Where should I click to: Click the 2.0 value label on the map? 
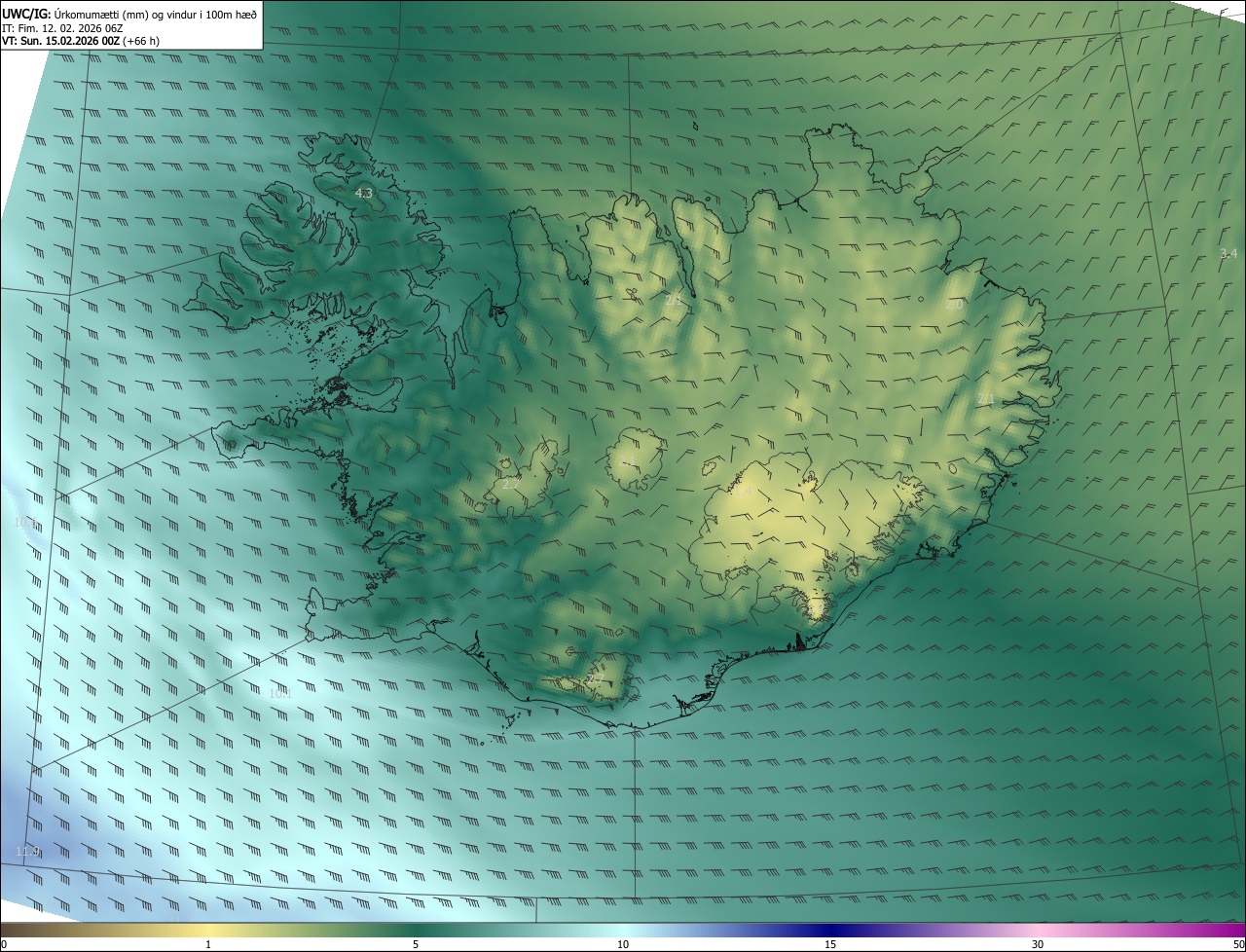(954, 305)
